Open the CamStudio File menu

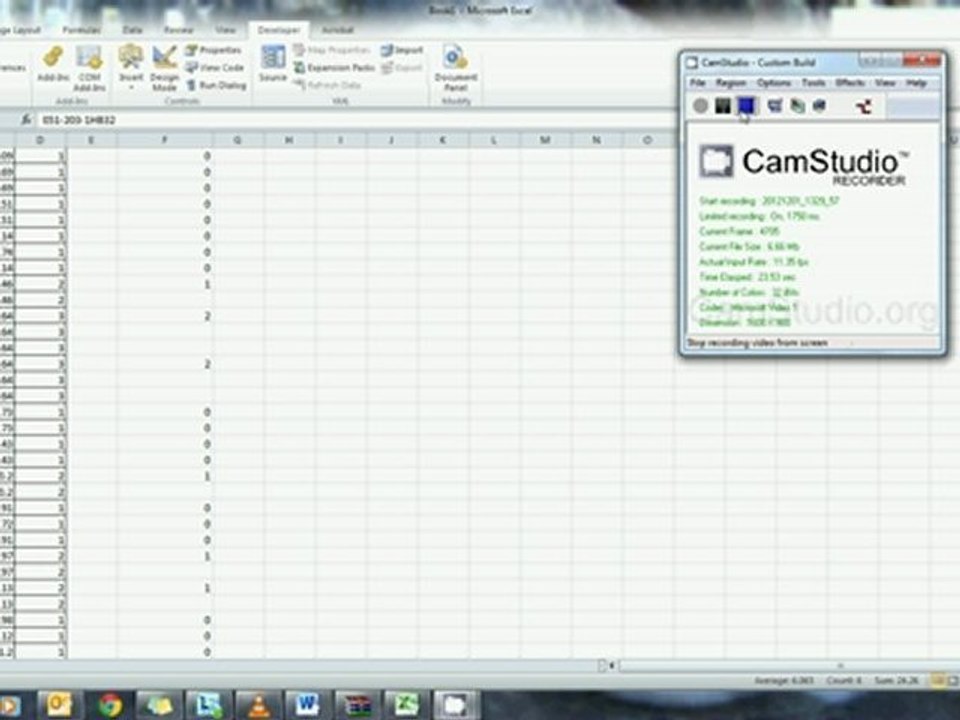click(697, 83)
